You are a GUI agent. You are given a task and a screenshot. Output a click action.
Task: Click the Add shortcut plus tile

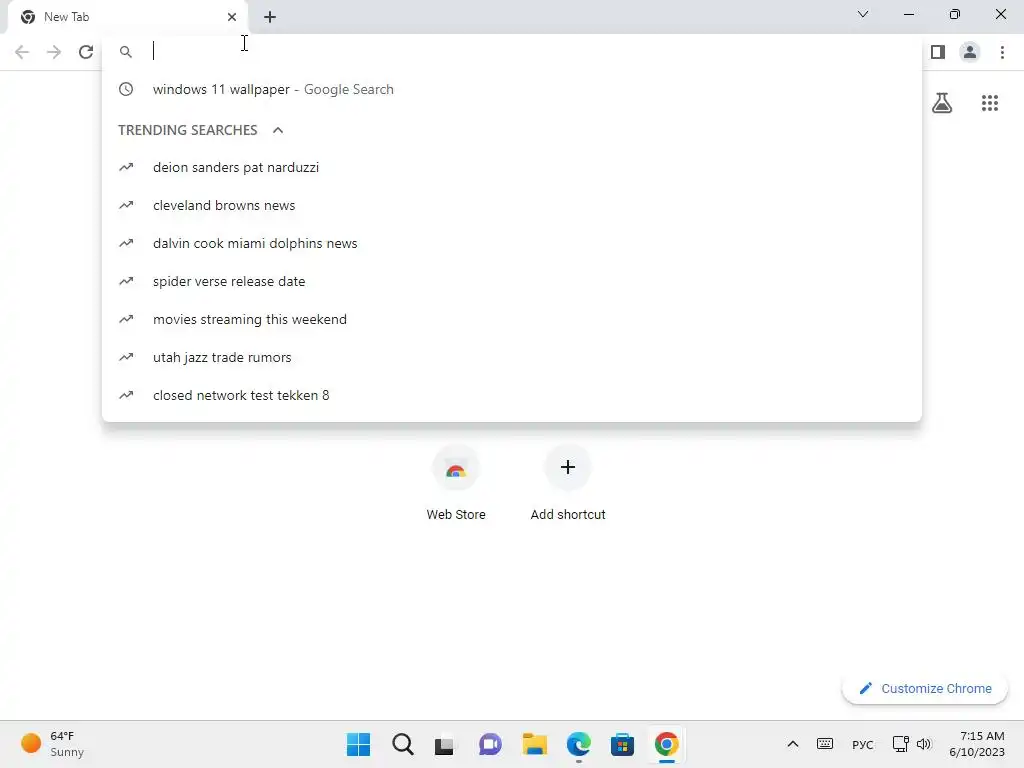pyautogui.click(x=568, y=483)
